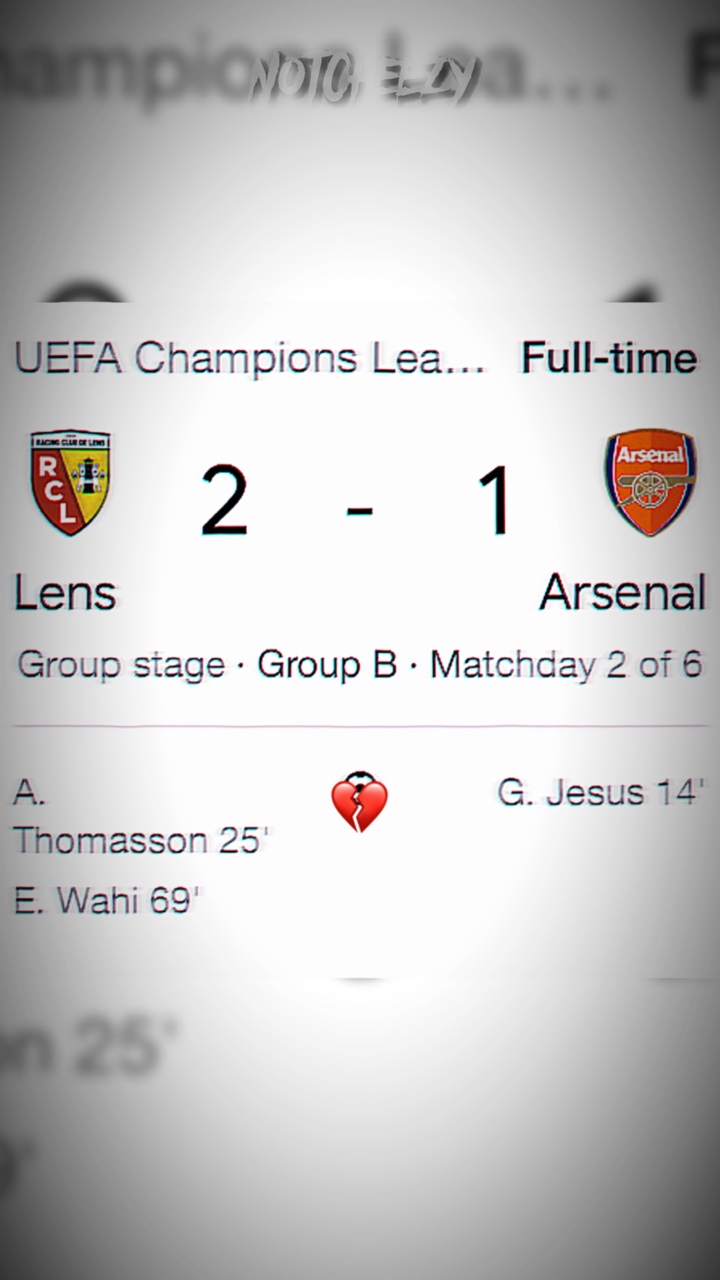Click Matchday 2 of 6
The width and height of the screenshot is (720, 1280).
pos(565,665)
